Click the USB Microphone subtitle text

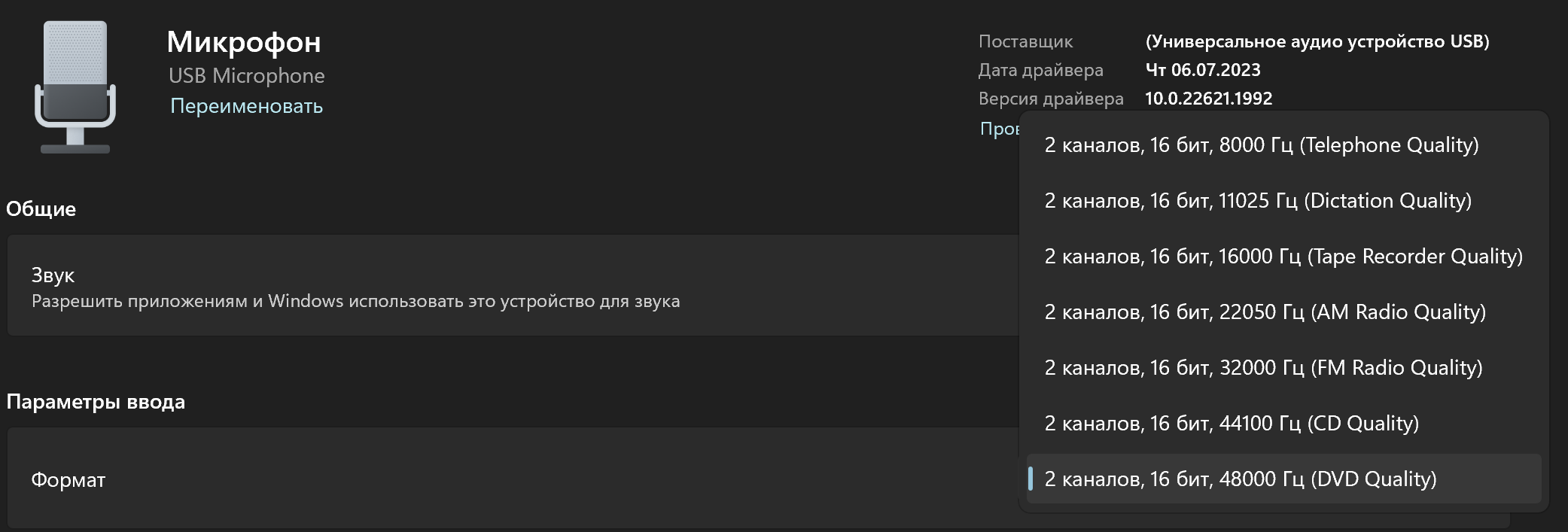(246, 76)
